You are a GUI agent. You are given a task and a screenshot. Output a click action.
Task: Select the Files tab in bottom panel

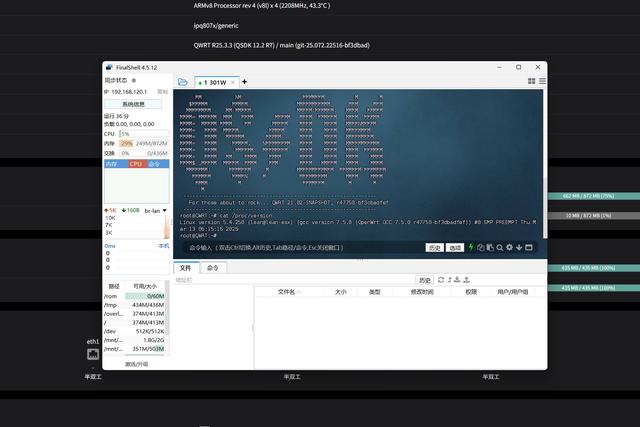pos(185,268)
